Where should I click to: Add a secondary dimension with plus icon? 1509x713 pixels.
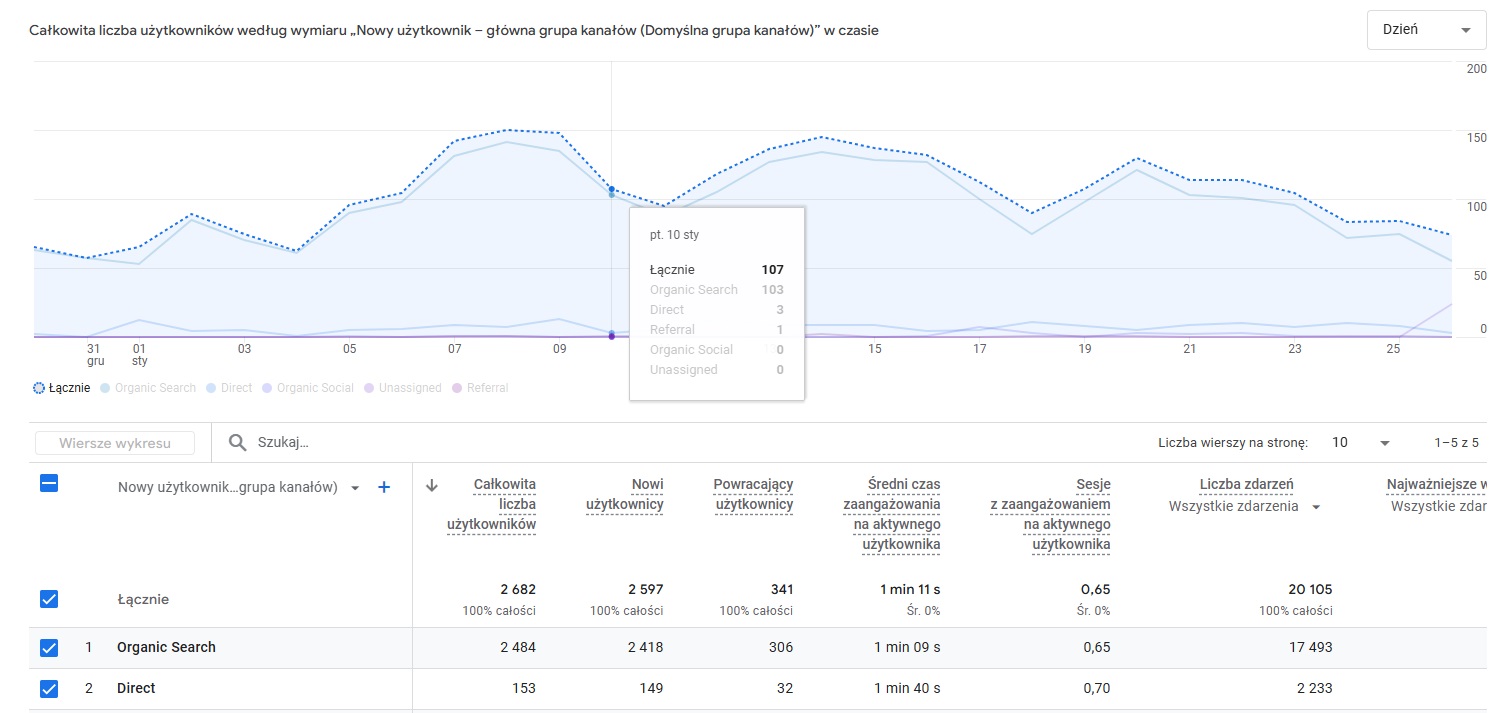[383, 487]
